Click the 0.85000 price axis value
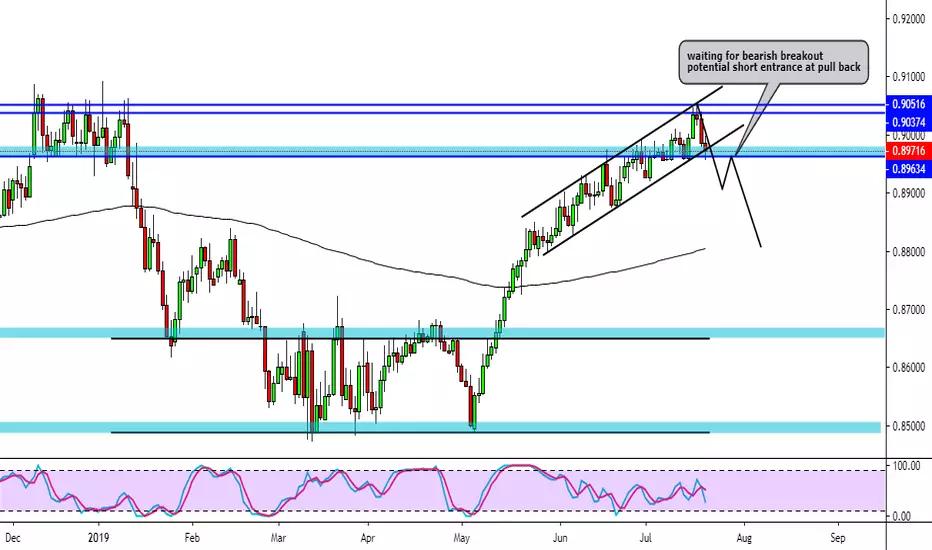Image resolution: width=932 pixels, height=550 pixels. 909,426
